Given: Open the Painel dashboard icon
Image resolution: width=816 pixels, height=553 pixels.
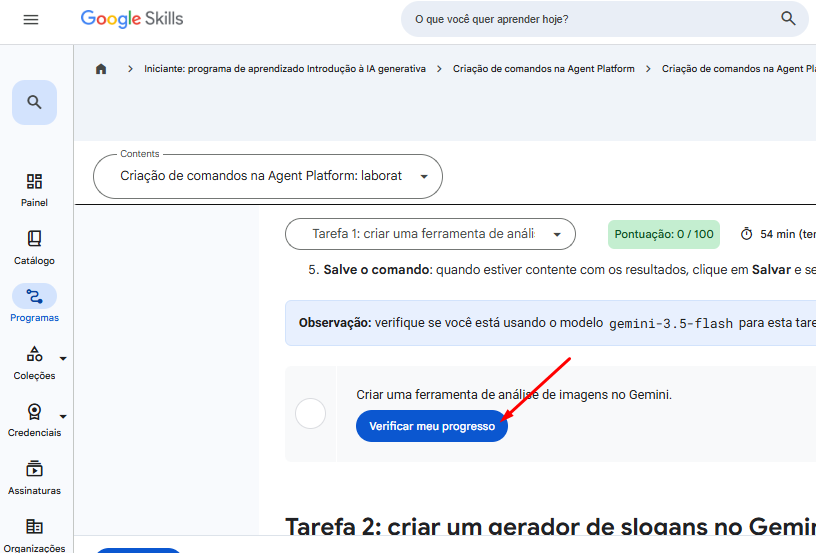Looking at the screenshot, I should [34, 182].
